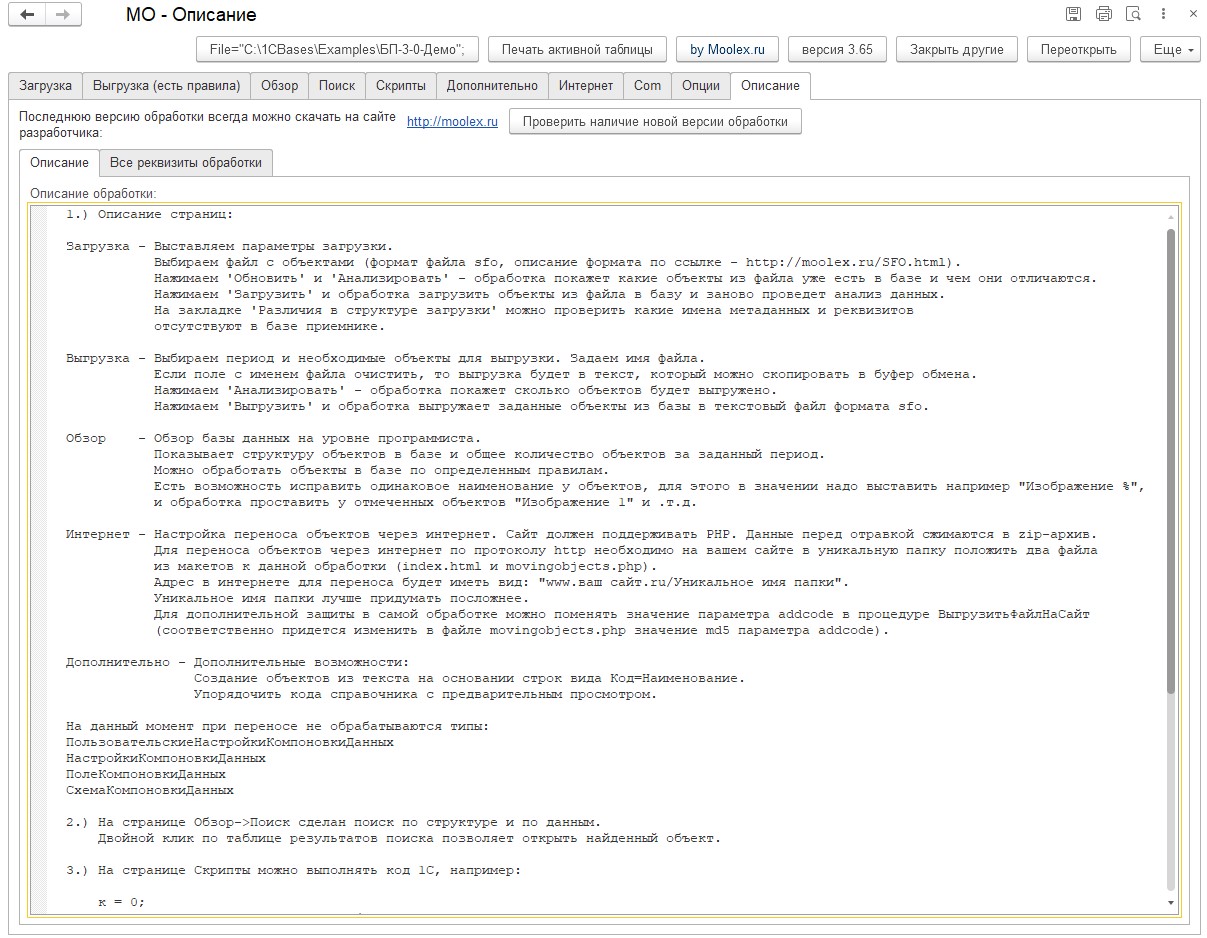Switch to the Обзор tab
This screenshot has height=938, width=1207.
point(279,86)
